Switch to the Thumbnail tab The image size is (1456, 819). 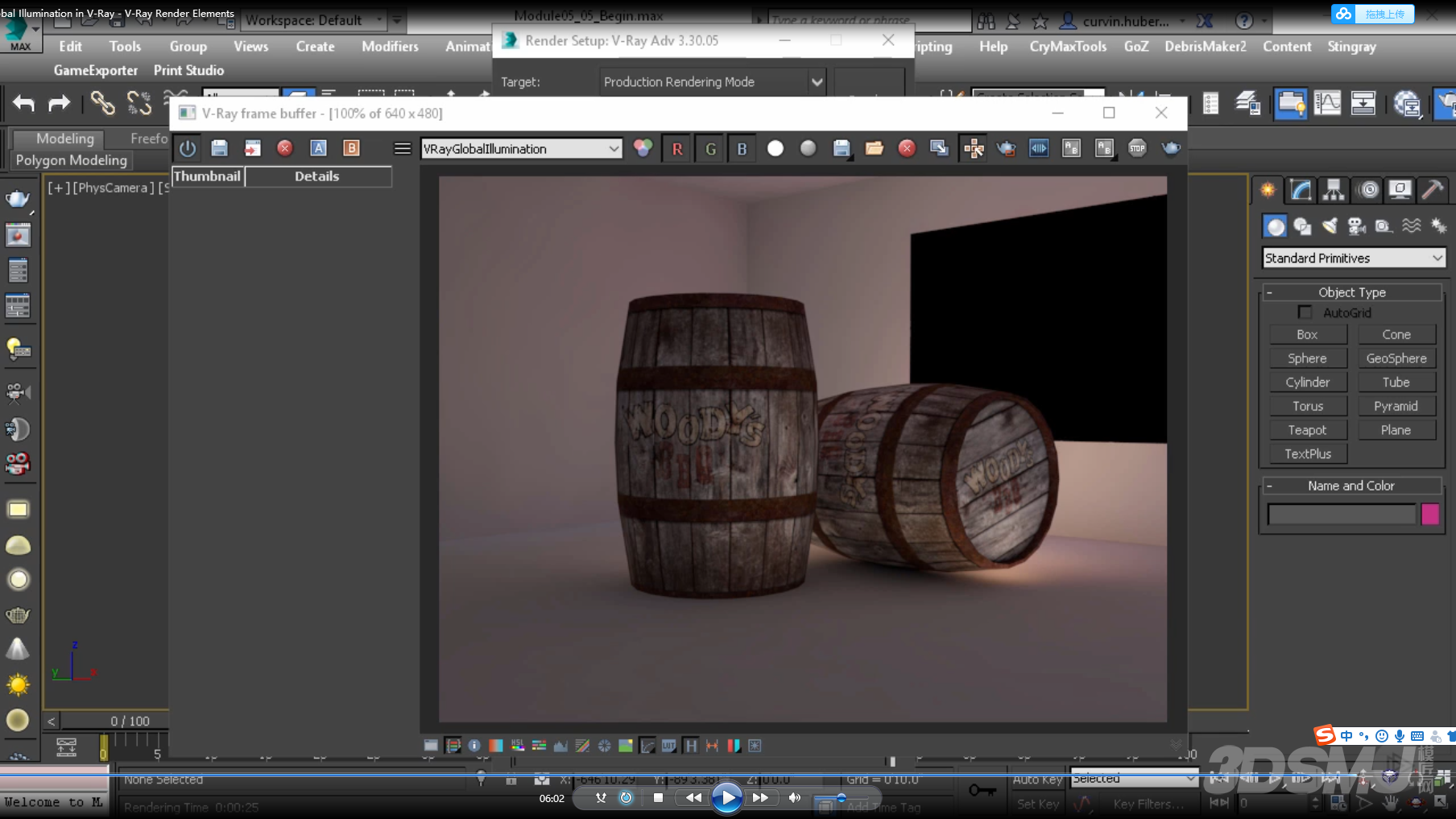tap(207, 176)
